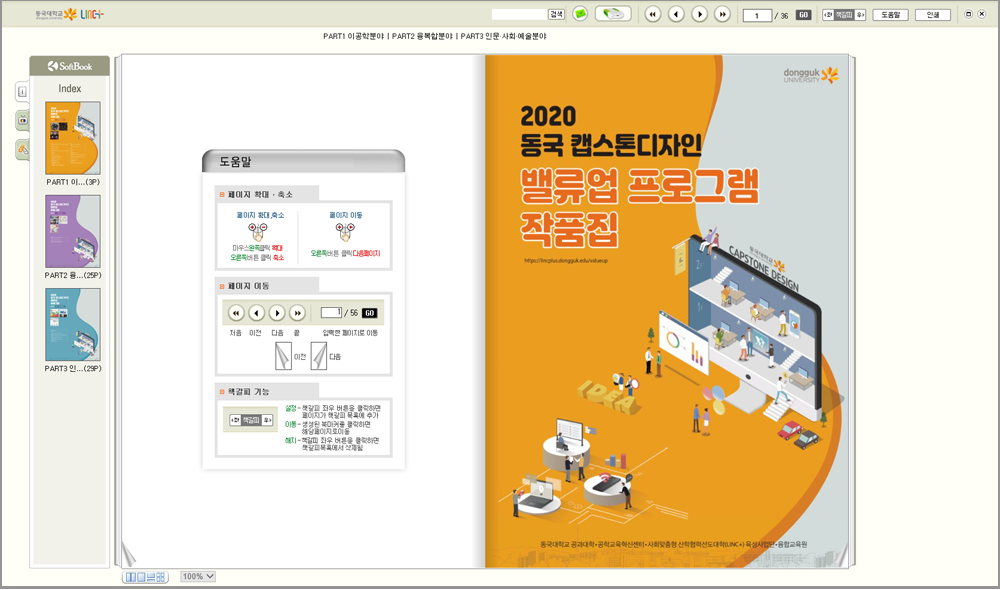Click the page curl at the cover's bottom right corner
This screenshot has height=590, width=1000.
coord(841,555)
